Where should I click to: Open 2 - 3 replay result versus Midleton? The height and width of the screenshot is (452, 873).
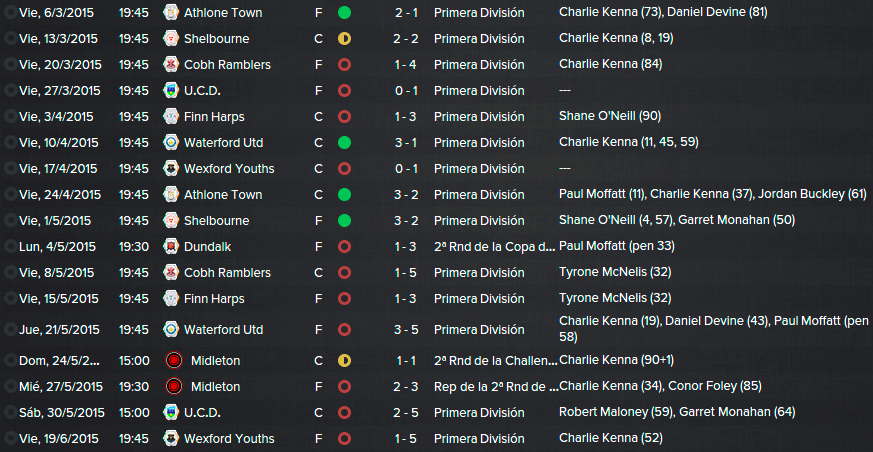coord(406,386)
